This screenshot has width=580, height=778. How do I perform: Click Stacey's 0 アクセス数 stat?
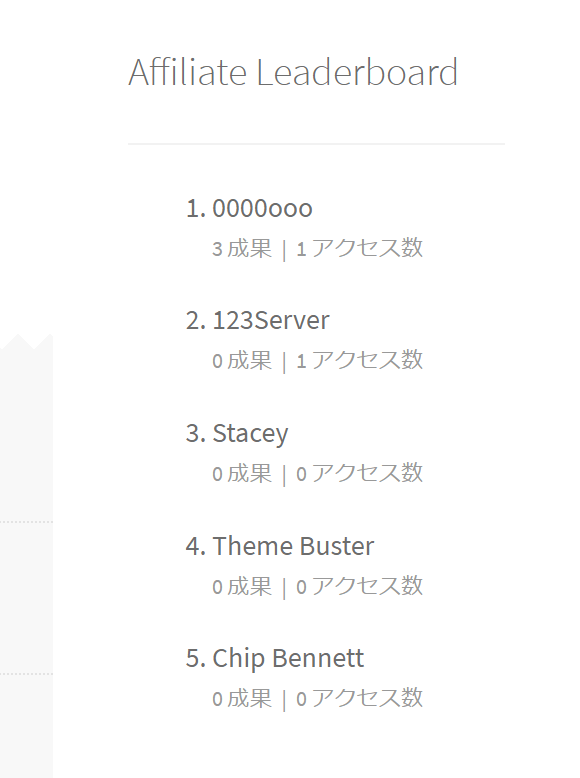[x=360, y=473]
